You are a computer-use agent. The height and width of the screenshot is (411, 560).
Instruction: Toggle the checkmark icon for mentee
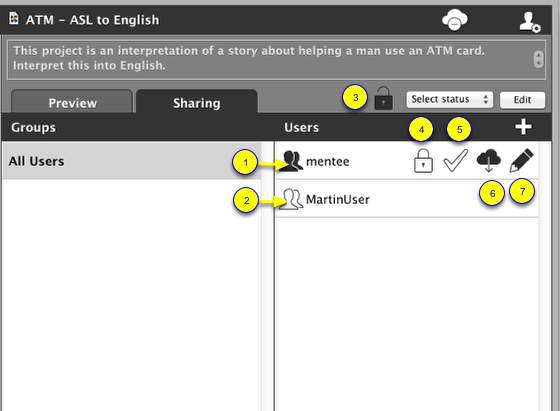(x=455, y=161)
